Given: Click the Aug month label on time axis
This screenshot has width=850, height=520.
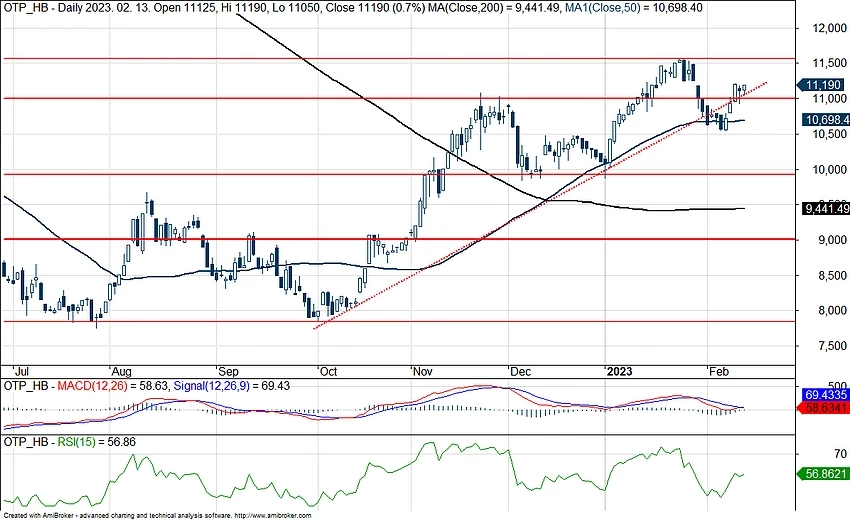Looking at the screenshot, I should click(x=121, y=371).
